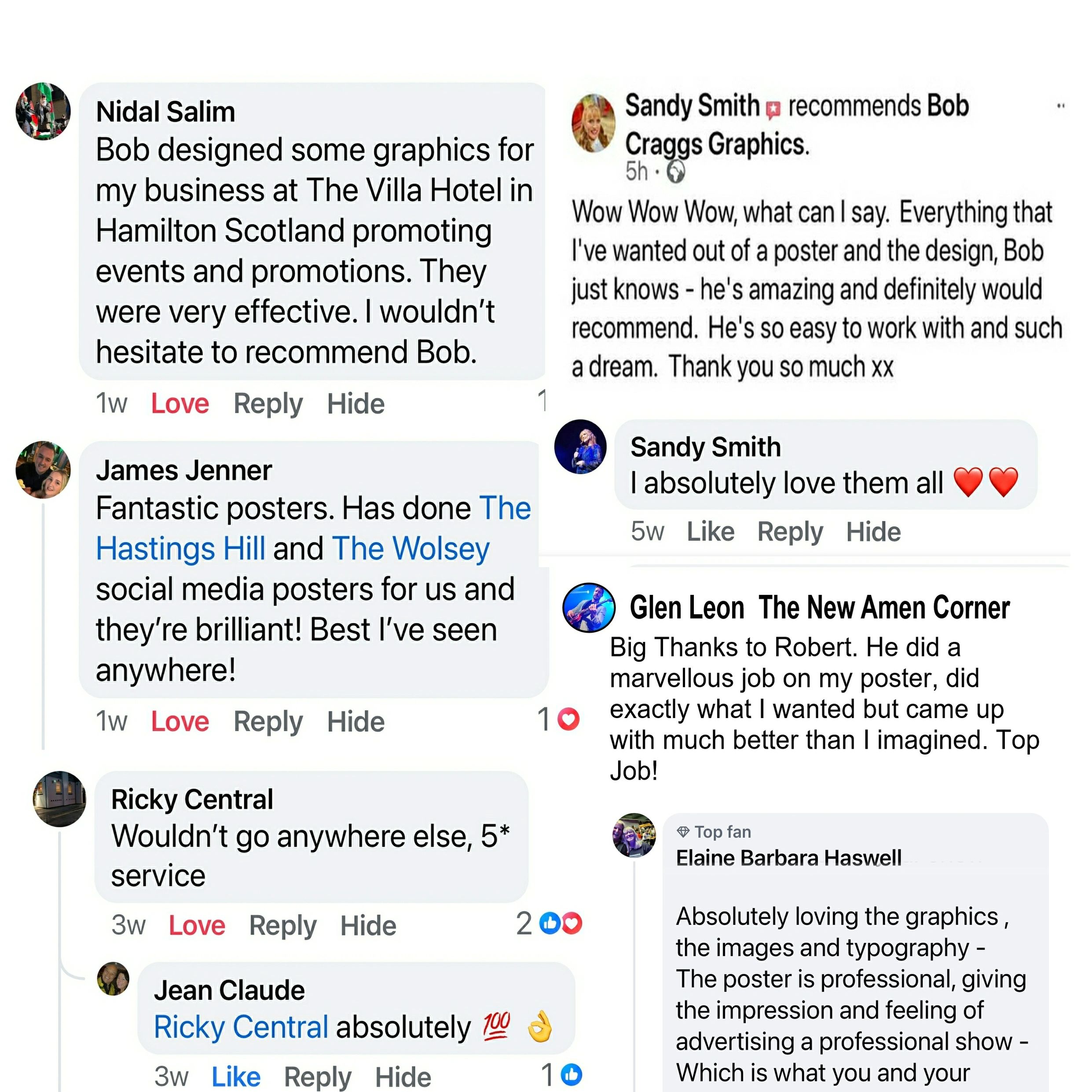Reply to James Jenner's comment
This screenshot has height=1092, width=1092.
click(x=268, y=721)
